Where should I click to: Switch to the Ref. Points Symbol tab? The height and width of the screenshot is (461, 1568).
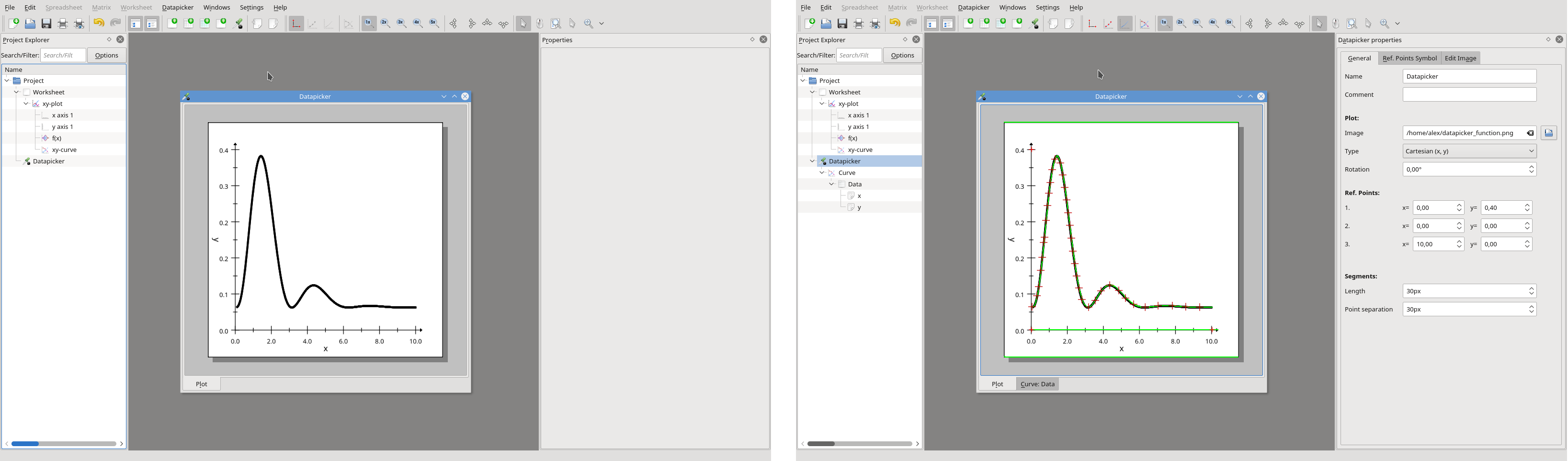click(1409, 58)
